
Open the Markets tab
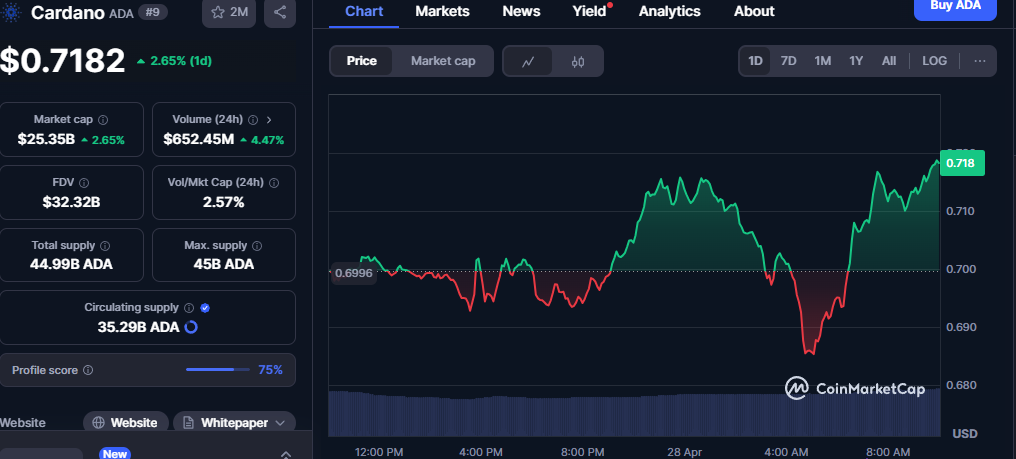(x=443, y=12)
